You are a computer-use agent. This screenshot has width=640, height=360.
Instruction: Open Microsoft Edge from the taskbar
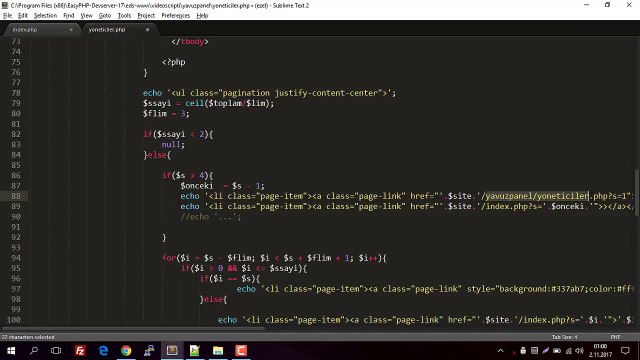coord(103,351)
